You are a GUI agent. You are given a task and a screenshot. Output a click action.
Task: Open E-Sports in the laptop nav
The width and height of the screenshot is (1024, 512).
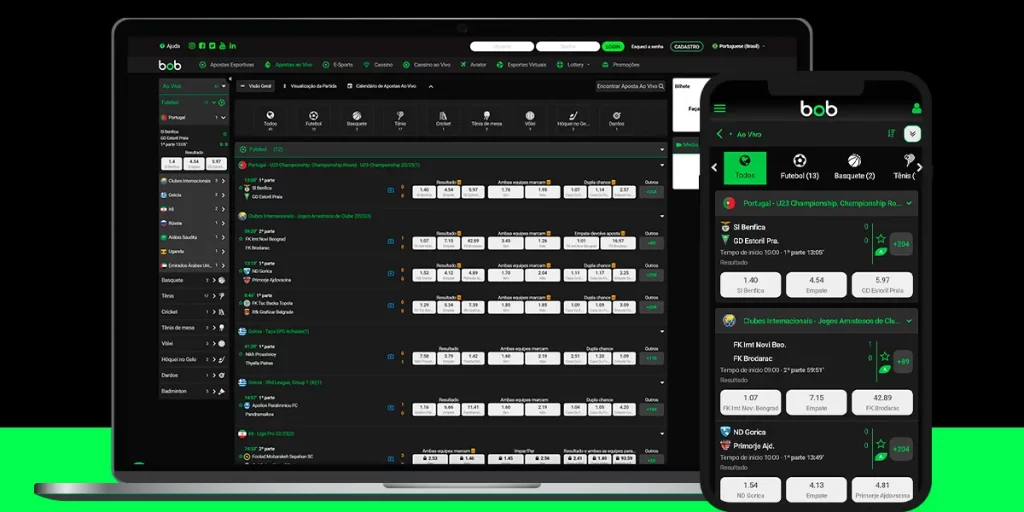(x=338, y=65)
